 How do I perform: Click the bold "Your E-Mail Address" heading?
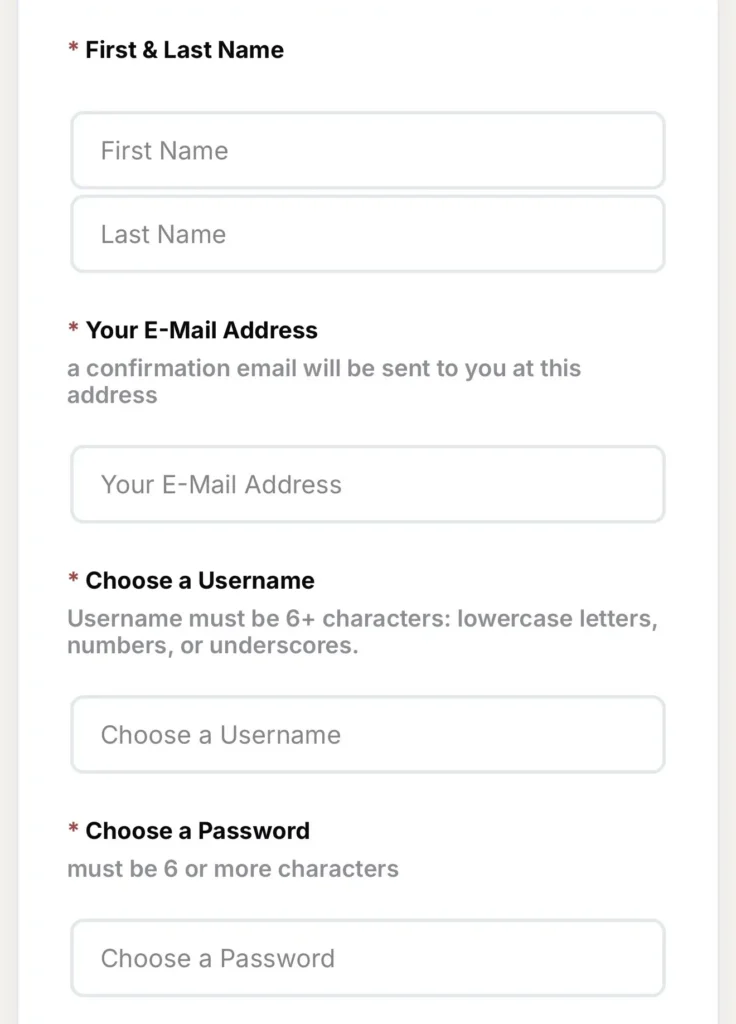click(201, 330)
